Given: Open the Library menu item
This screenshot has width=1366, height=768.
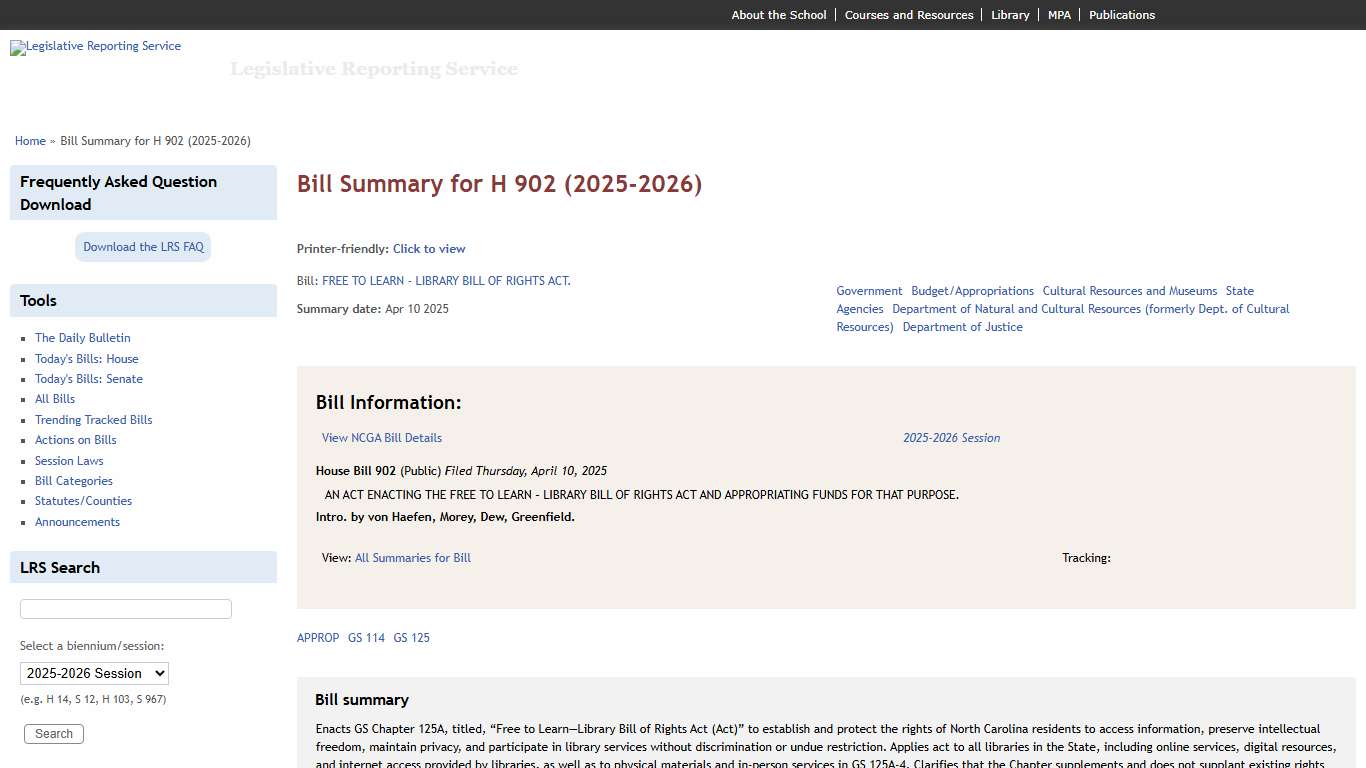Looking at the screenshot, I should 1010,14.
